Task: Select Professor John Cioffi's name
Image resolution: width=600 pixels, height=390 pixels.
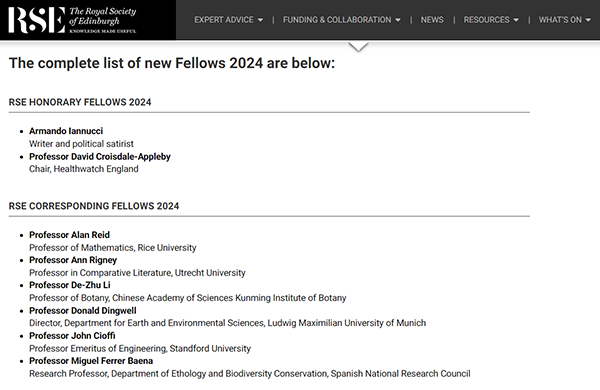Action: 72,336
